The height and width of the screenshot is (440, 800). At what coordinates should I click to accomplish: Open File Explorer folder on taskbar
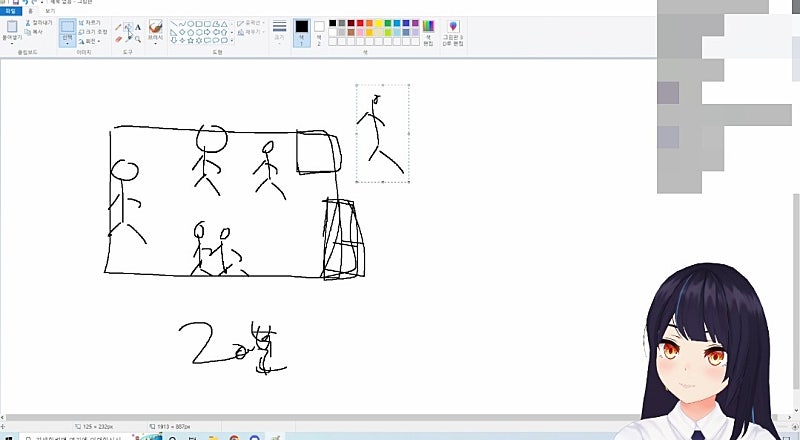click(213, 437)
